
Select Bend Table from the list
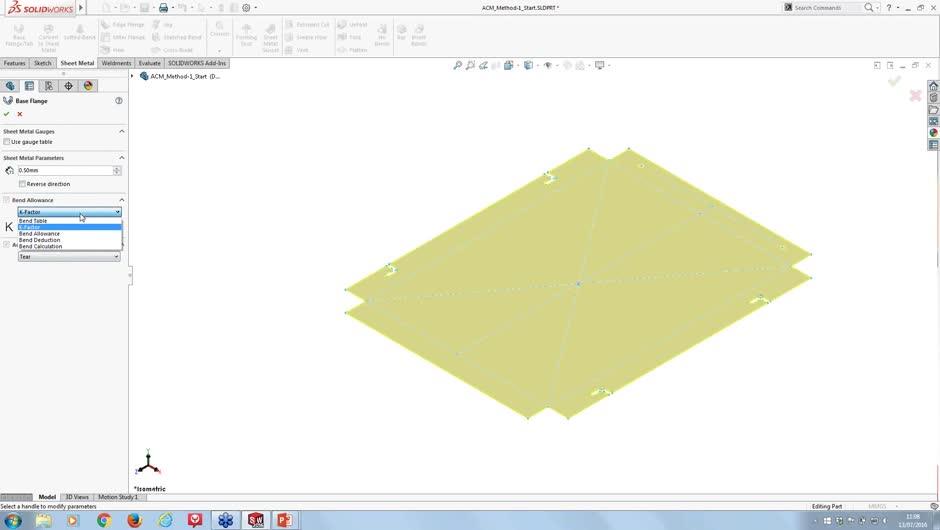[69, 221]
